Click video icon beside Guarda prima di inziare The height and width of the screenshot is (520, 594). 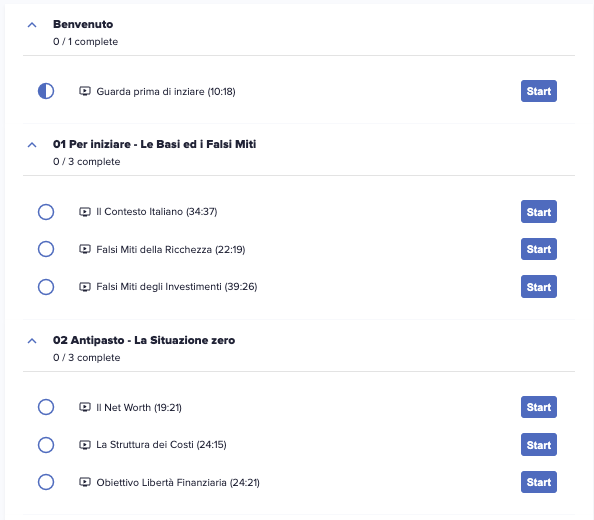(x=85, y=91)
